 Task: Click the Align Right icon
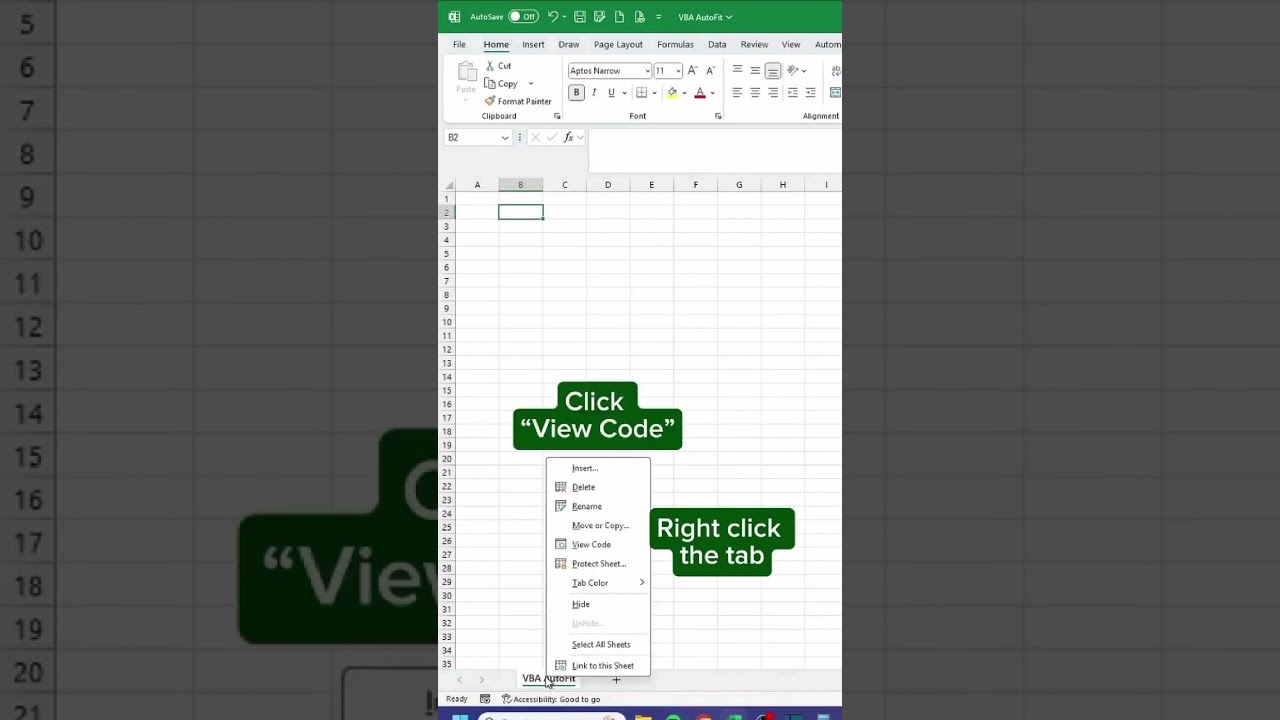773,93
